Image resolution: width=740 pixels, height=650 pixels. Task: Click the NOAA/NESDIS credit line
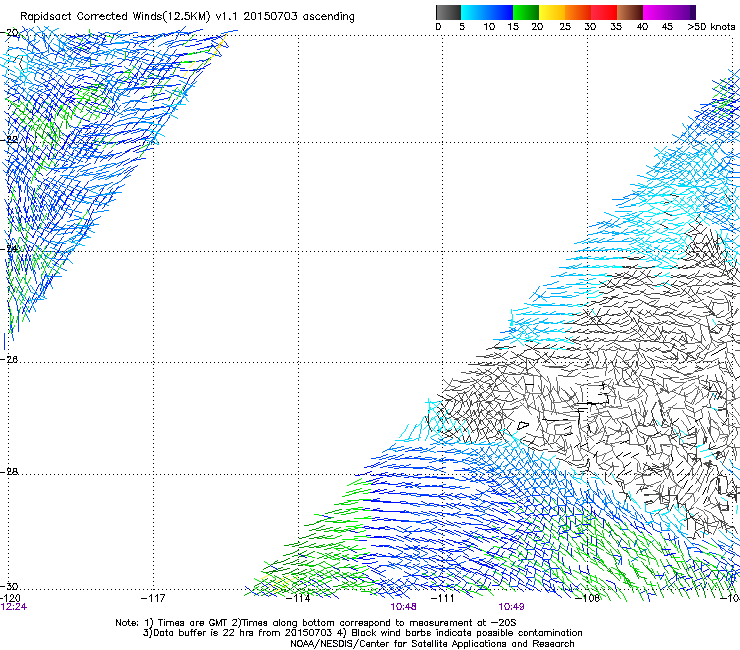point(432,644)
